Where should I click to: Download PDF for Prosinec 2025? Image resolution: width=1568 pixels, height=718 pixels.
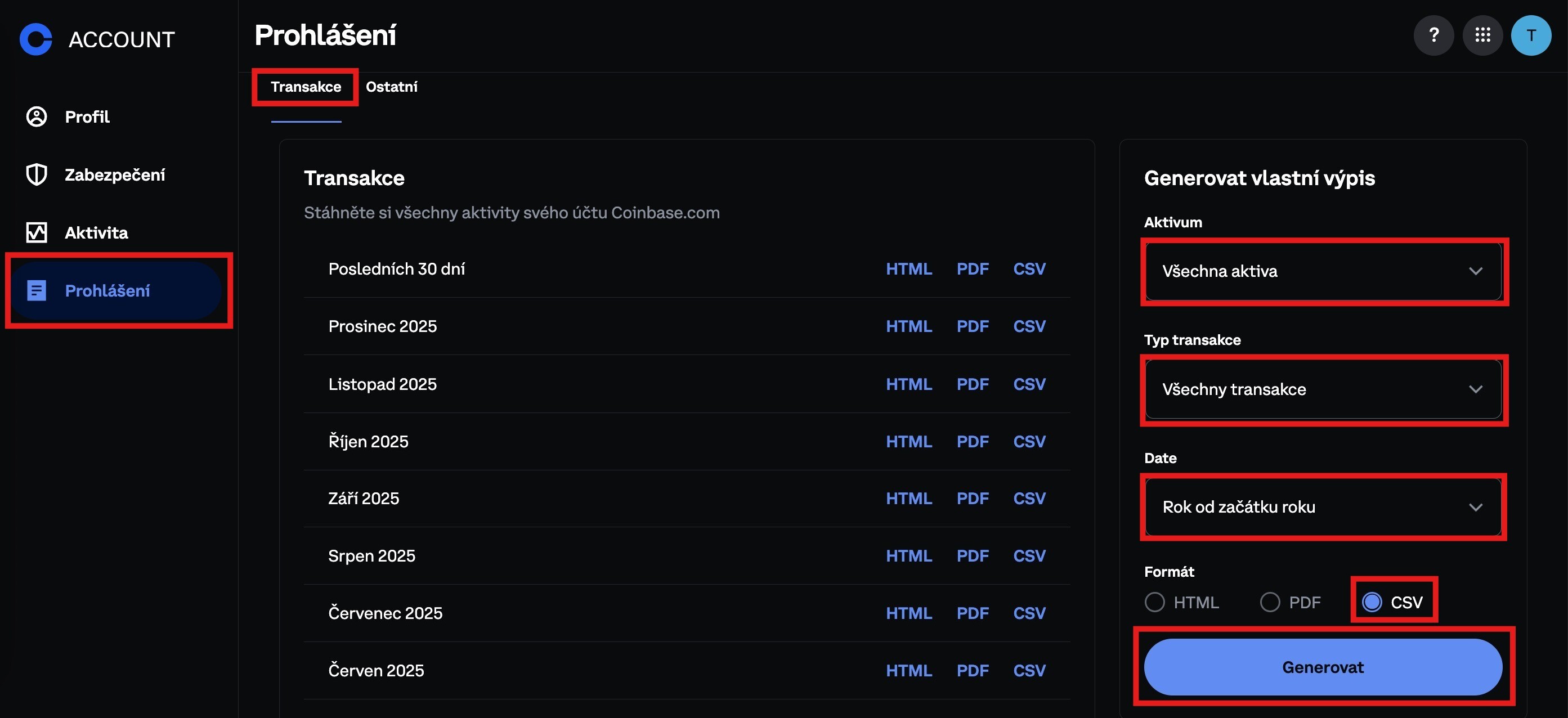(x=972, y=326)
